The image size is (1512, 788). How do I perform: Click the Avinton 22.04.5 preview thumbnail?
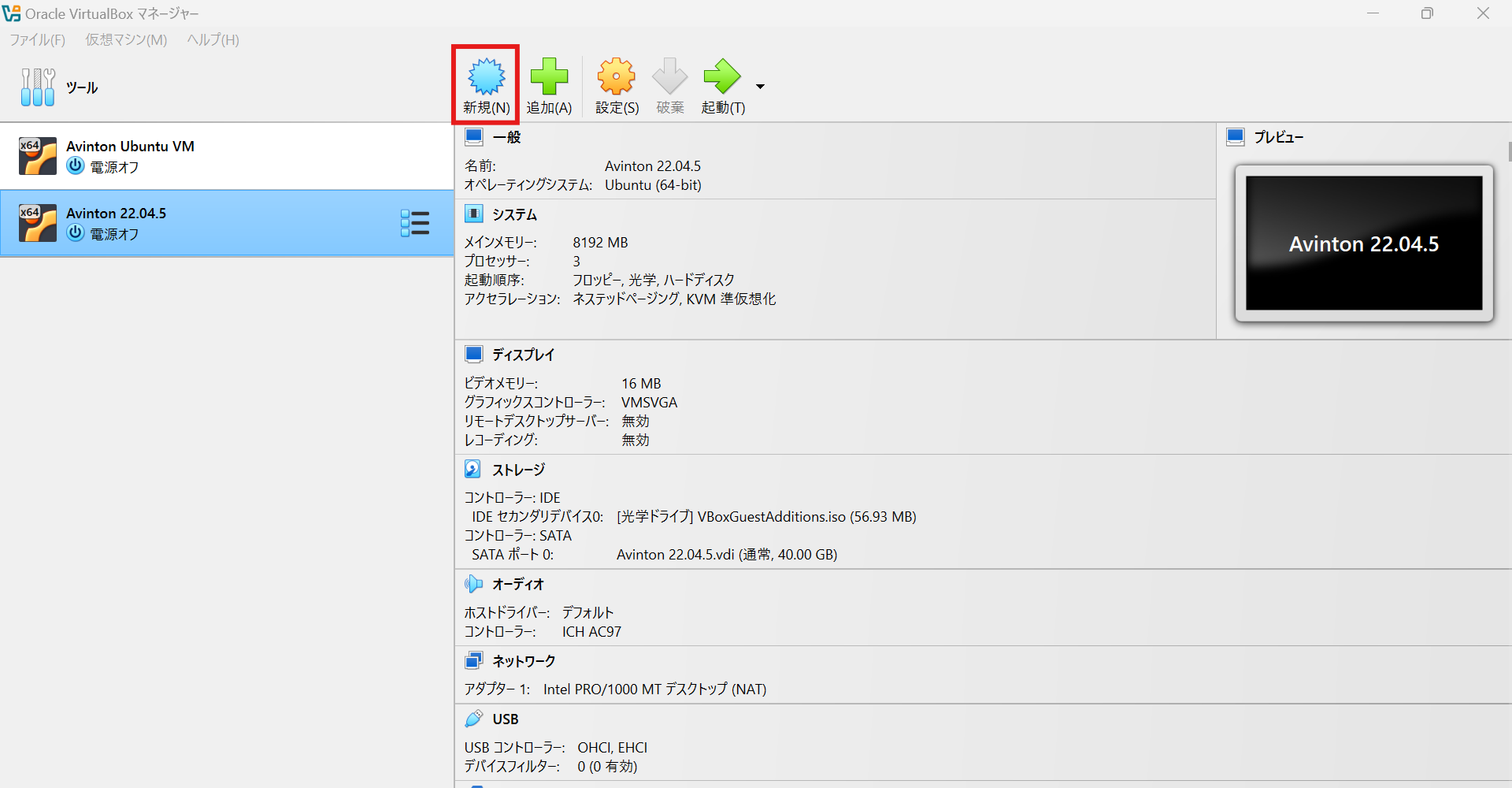1364,243
